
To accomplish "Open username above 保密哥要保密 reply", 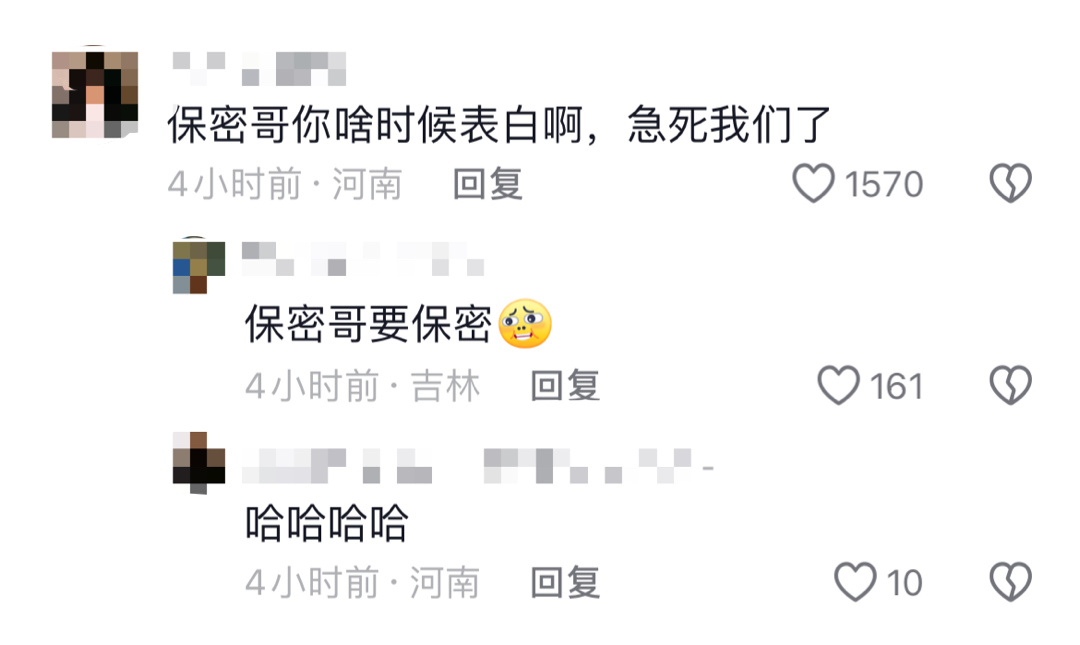I will point(363,258).
